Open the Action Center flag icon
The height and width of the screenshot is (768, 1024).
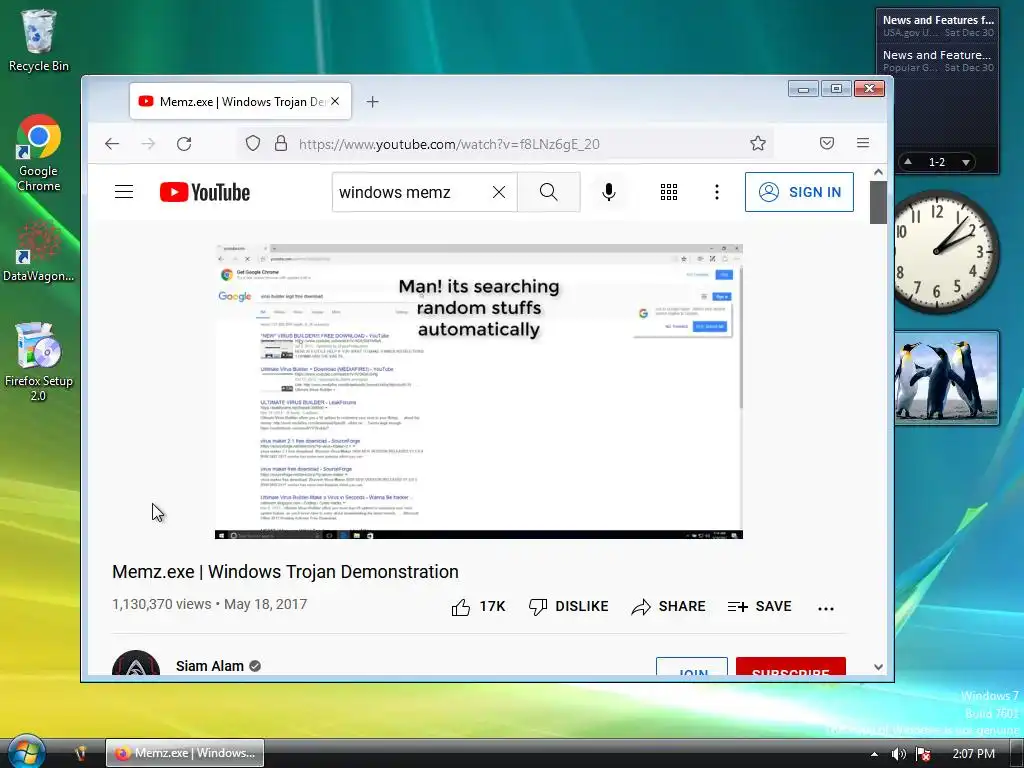click(x=923, y=754)
